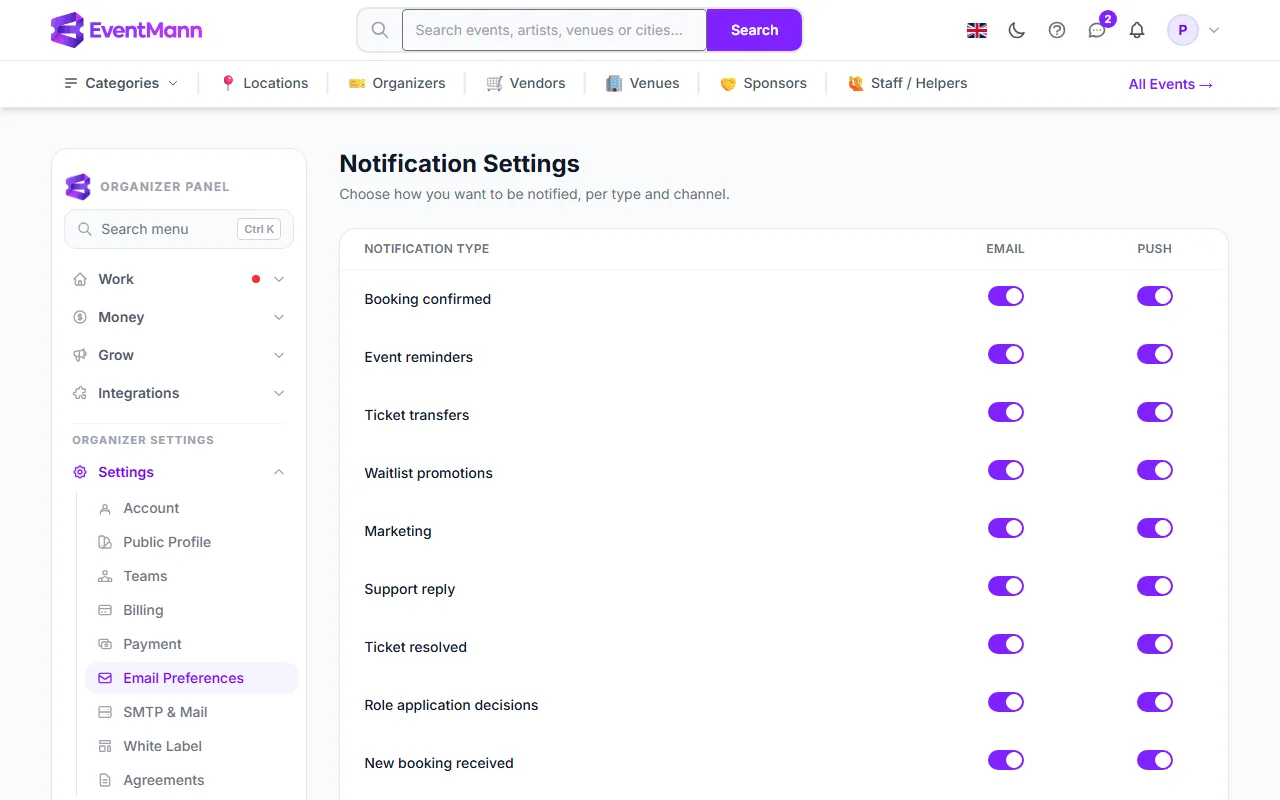Open the Account settings page
Viewport: 1280px width, 800px height.
click(191, 508)
